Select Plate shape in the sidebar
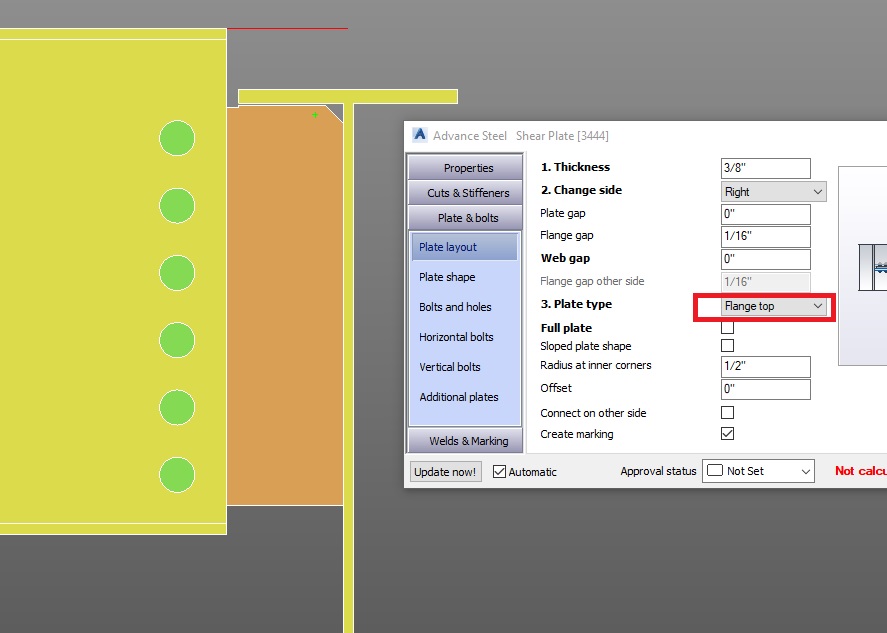Screen dimensions: 887x633 click(x=464, y=277)
